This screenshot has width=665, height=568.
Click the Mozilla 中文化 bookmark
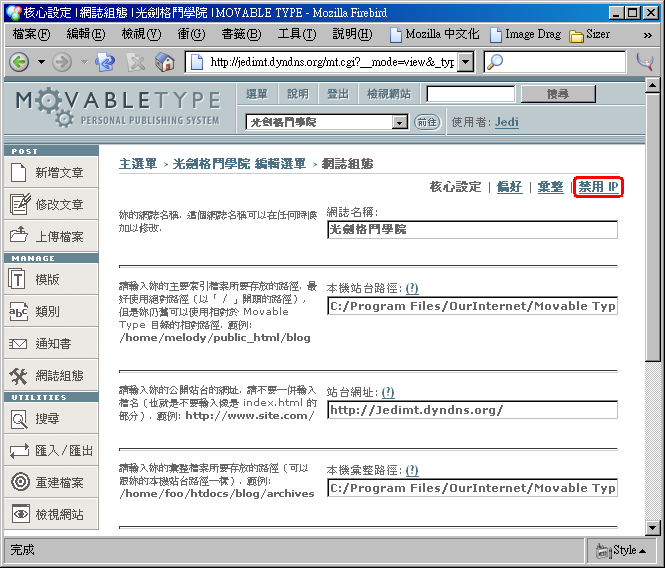pos(435,34)
